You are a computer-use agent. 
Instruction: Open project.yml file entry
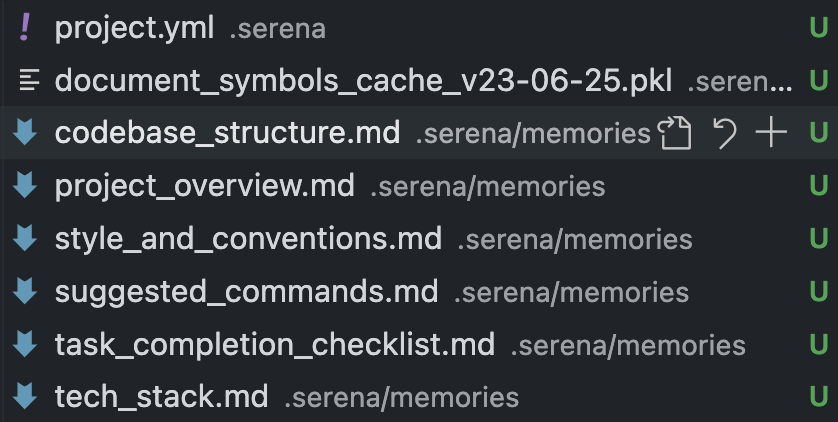(x=134, y=28)
